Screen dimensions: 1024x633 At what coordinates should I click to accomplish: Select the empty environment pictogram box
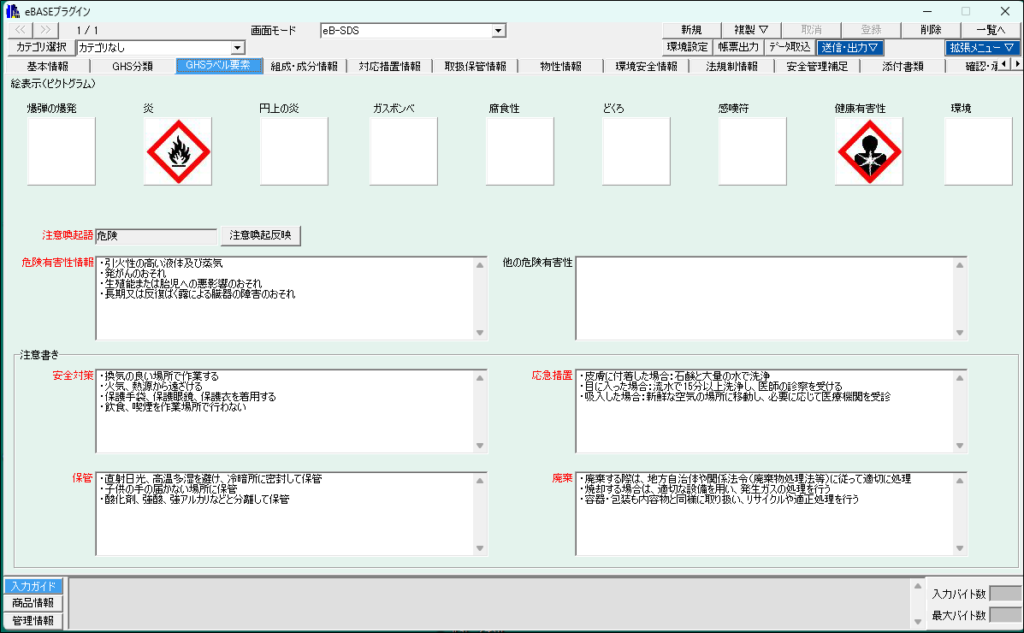[x=978, y=151]
